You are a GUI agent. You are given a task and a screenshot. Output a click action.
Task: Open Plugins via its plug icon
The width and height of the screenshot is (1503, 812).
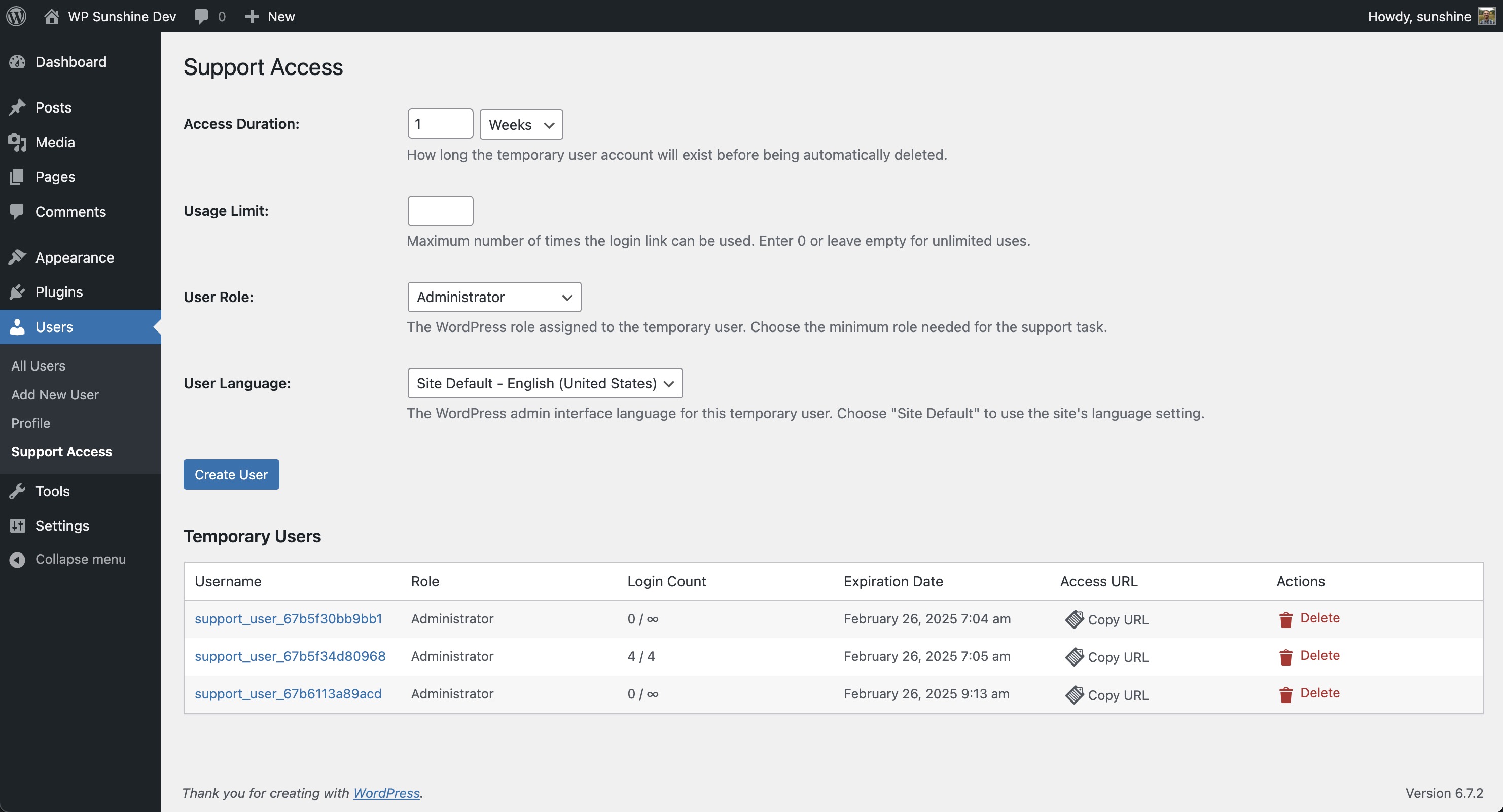[18, 291]
